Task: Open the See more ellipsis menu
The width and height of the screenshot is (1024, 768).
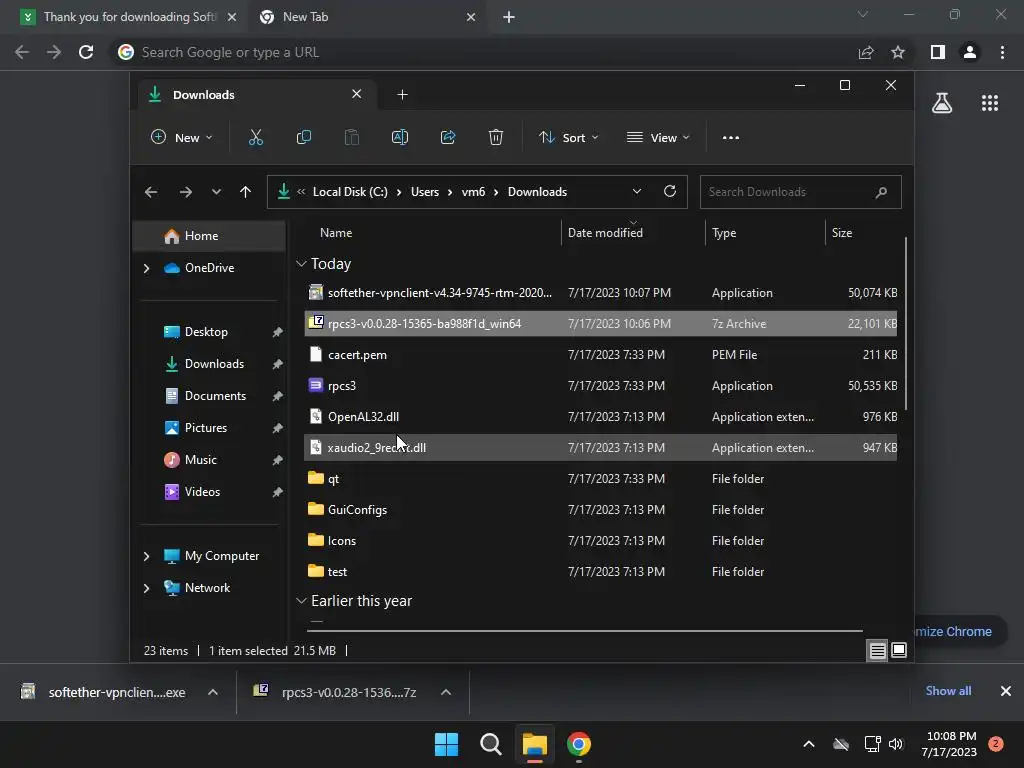Action: (x=731, y=138)
